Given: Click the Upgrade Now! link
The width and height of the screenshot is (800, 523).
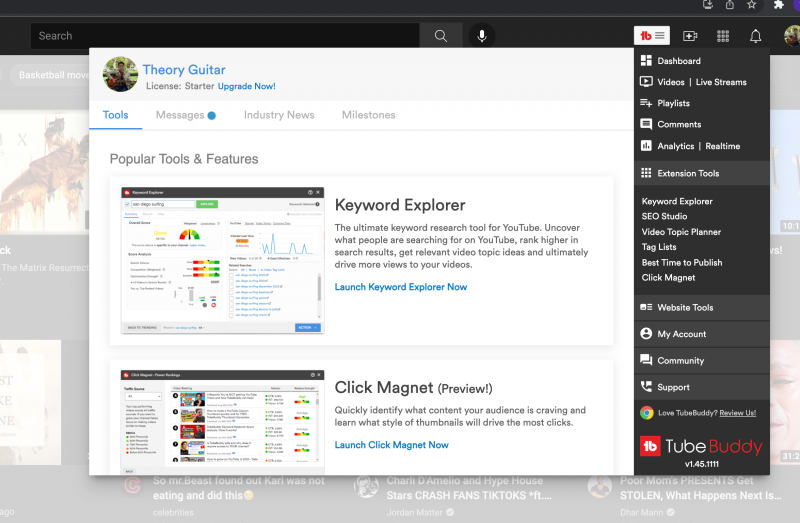Looking at the screenshot, I should tap(246, 87).
